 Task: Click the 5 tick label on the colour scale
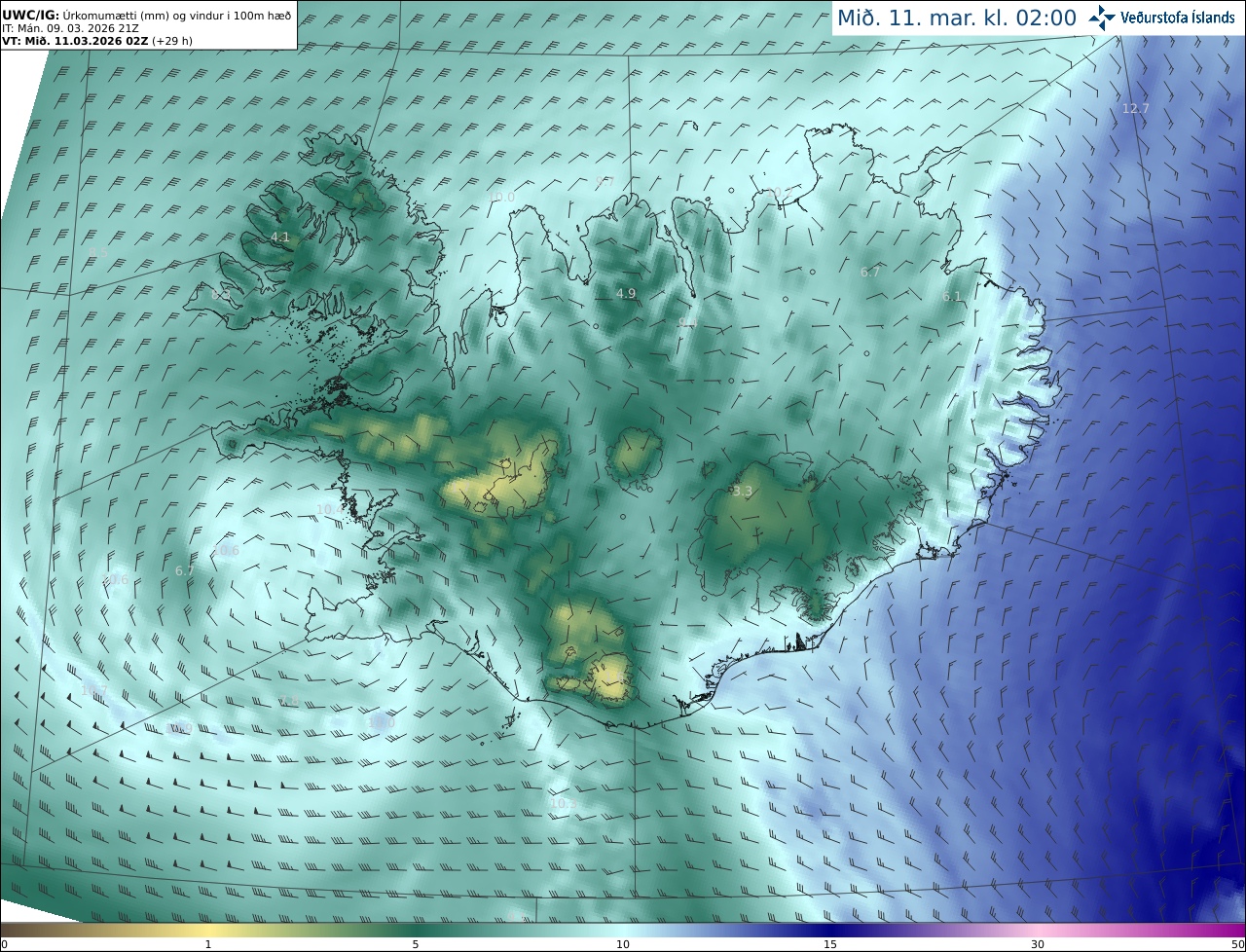tap(416, 945)
